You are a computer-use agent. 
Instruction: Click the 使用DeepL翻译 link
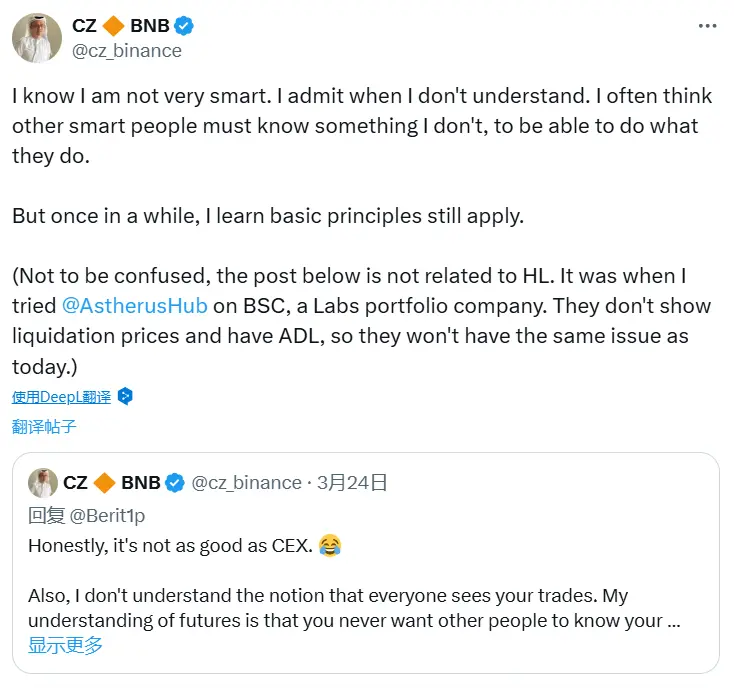point(61,396)
